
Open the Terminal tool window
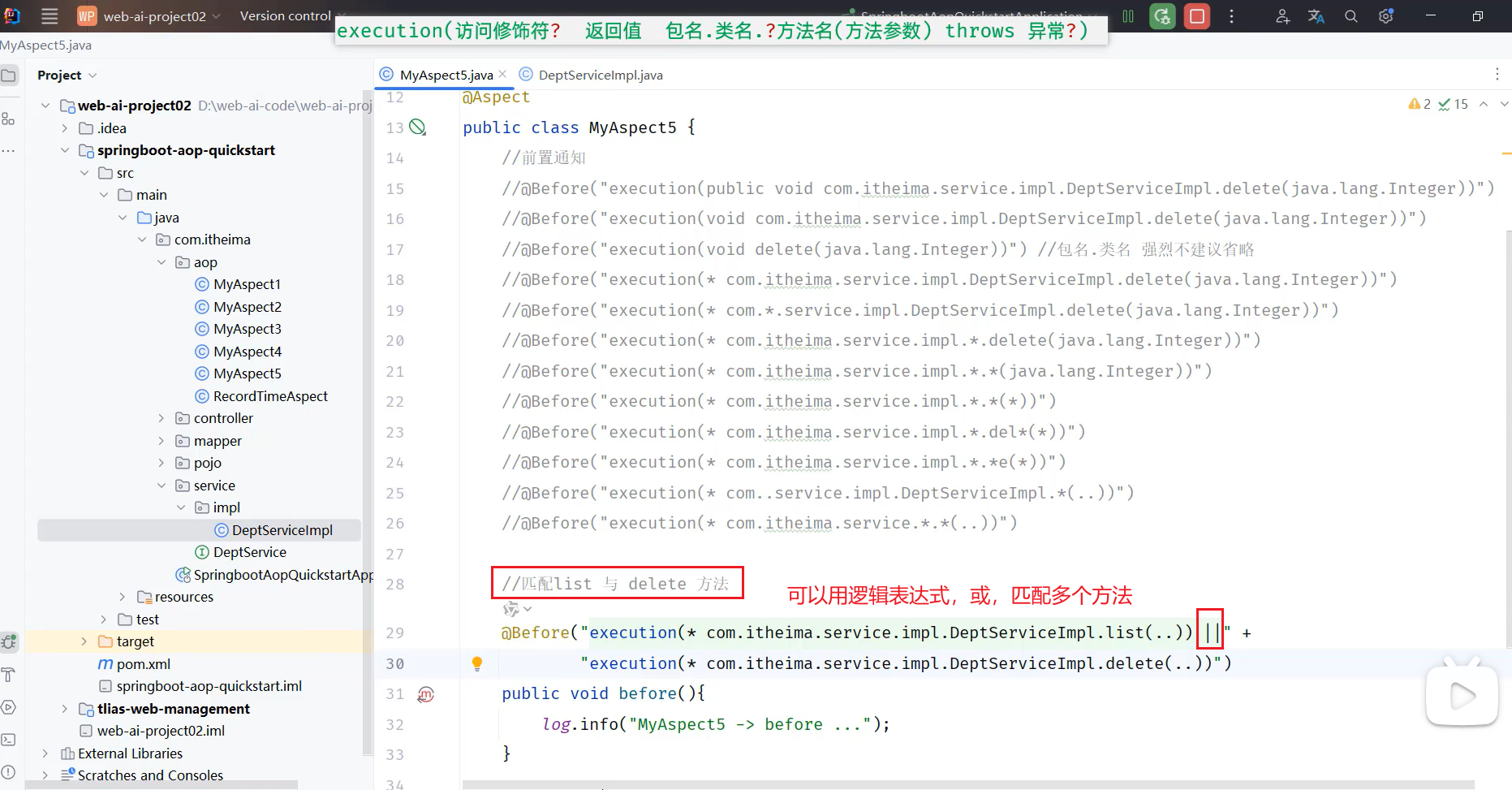[x=9, y=740]
